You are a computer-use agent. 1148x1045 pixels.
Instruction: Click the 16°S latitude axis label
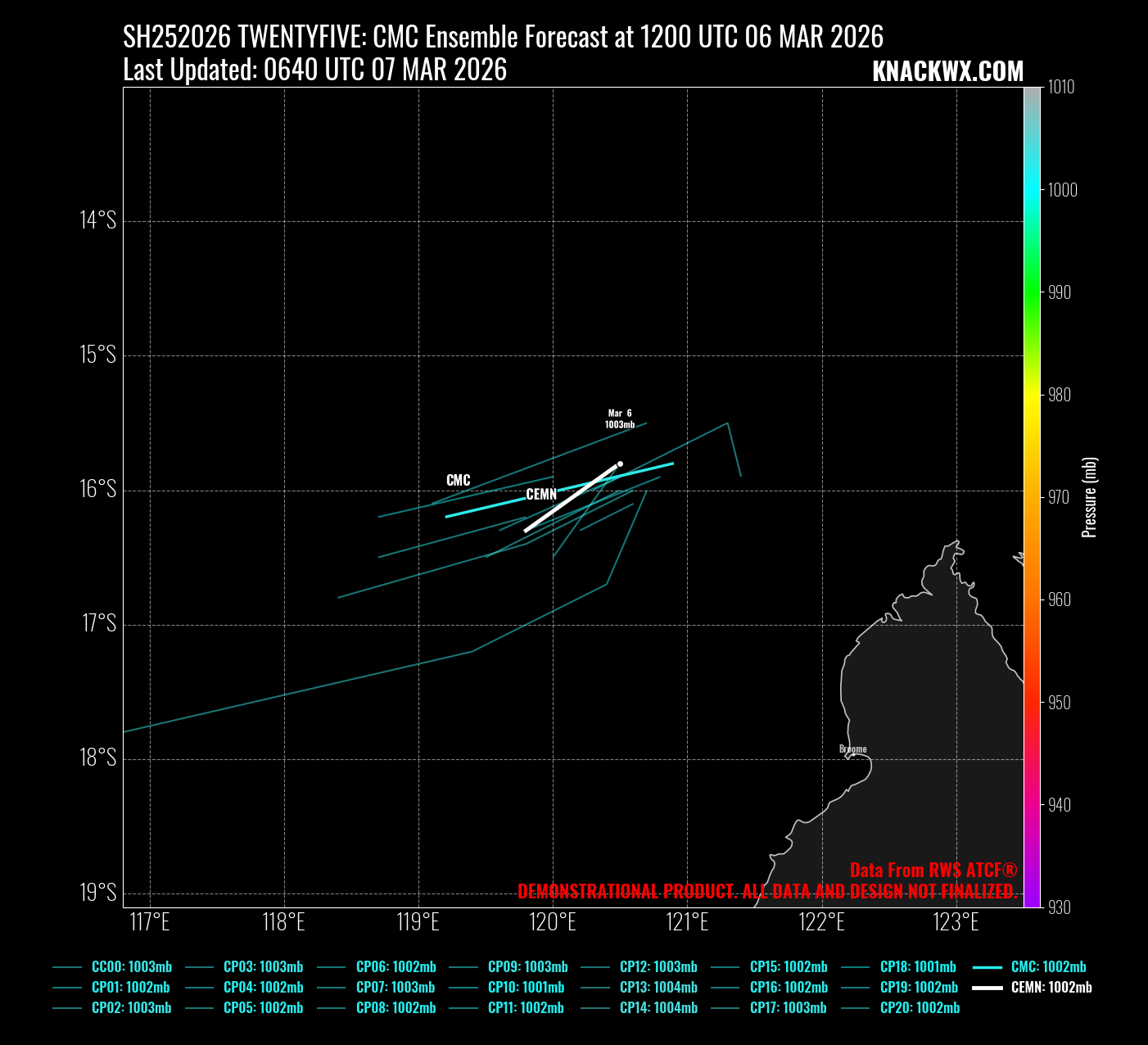tap(98, 490)
